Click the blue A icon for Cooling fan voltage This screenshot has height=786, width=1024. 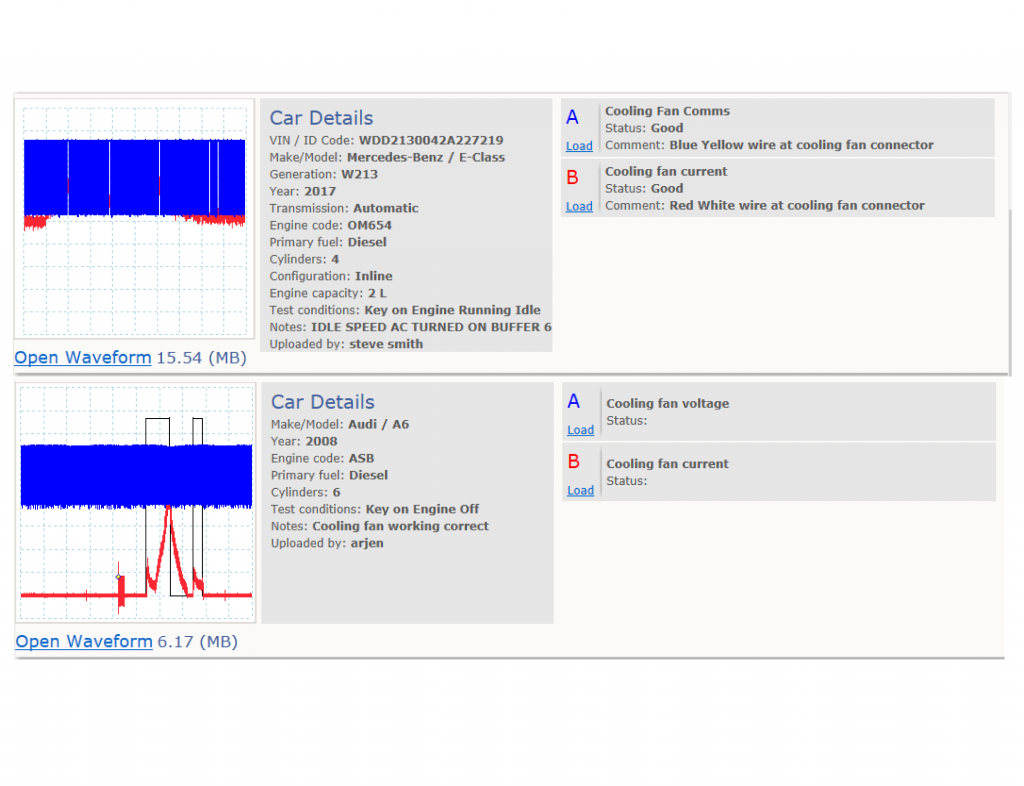(x=573, y=401)
